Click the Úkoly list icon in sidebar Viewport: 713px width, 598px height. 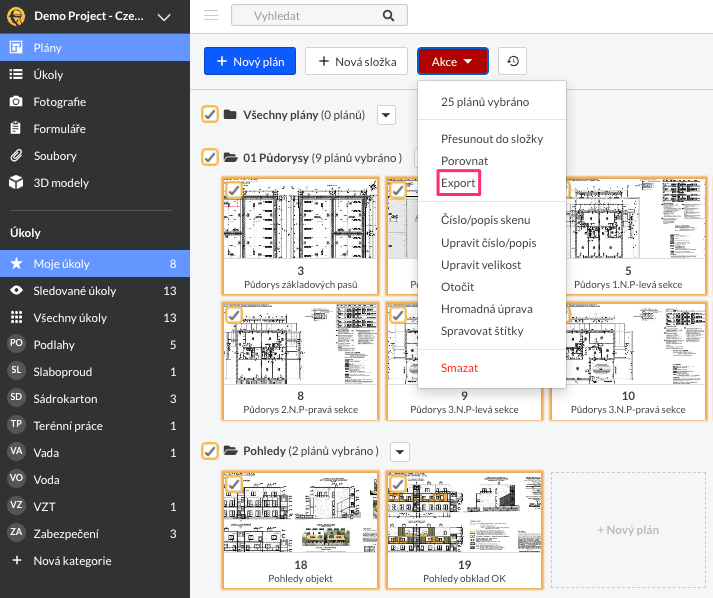coord(16,75)
